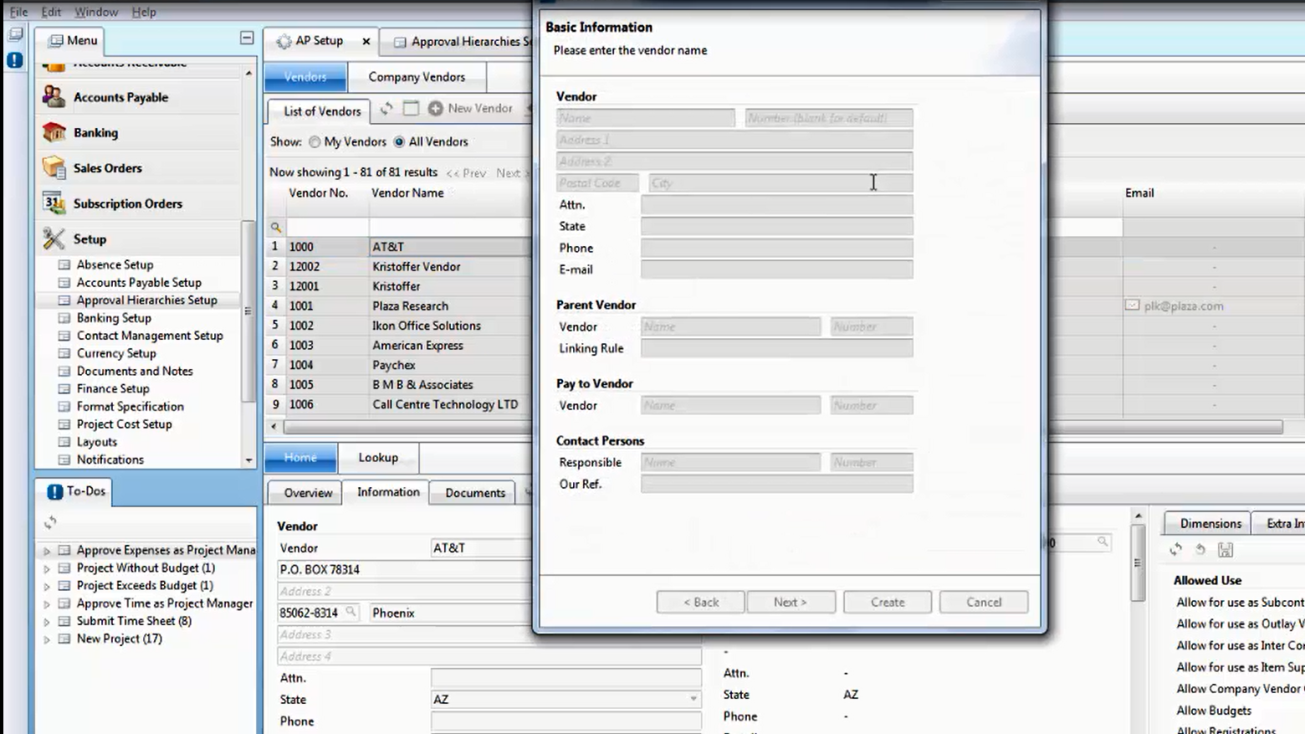Open the Banking module icon
The image size is (1305, 734).
point(54,133)
